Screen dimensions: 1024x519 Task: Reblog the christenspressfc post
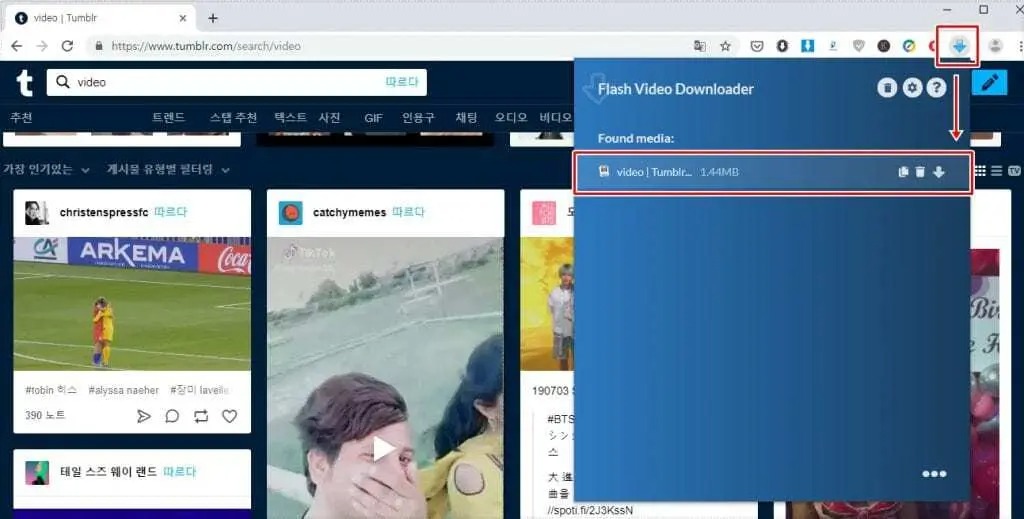[200, 416]
